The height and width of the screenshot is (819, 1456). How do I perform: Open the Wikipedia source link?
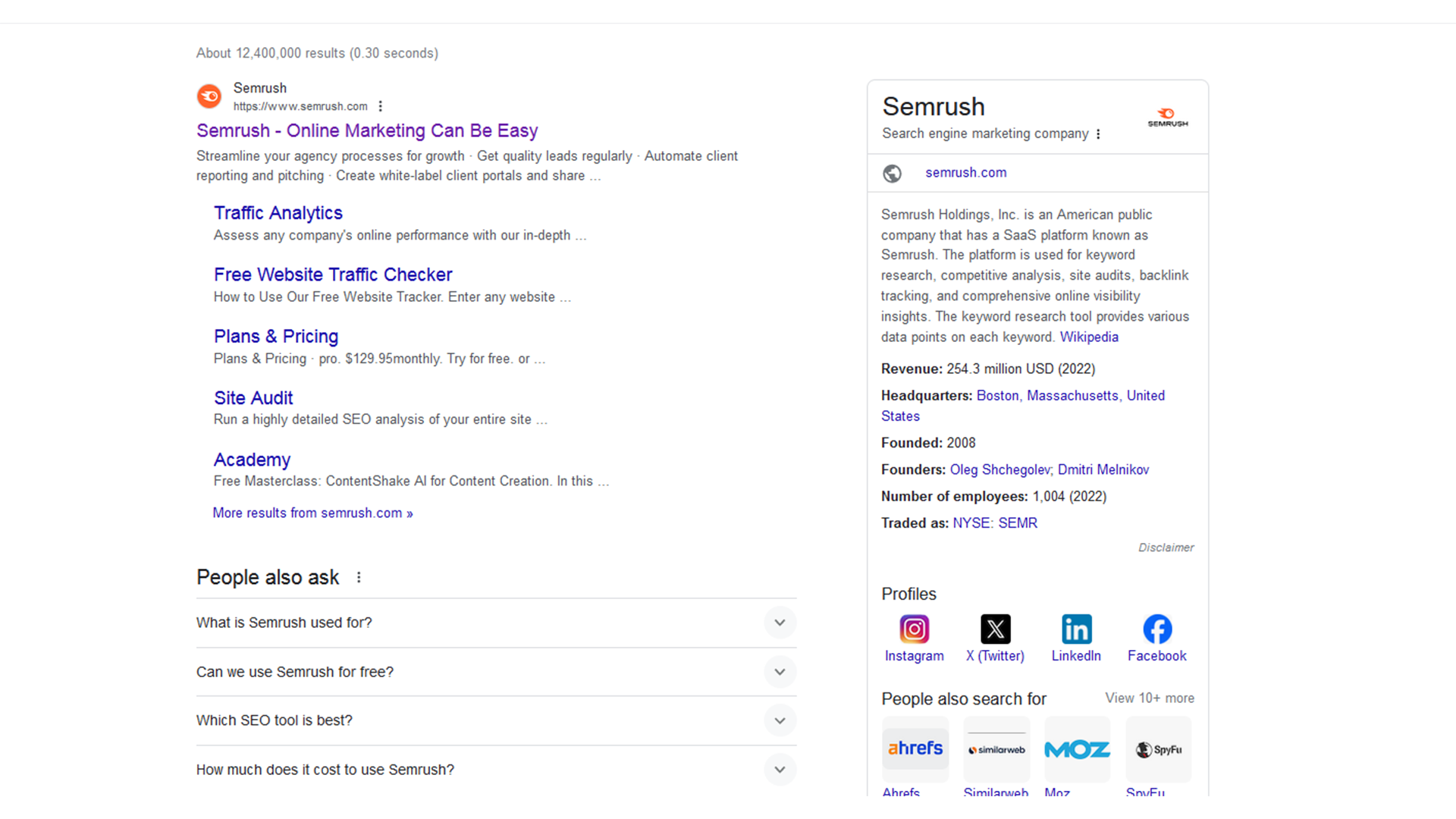(1089, 337)
